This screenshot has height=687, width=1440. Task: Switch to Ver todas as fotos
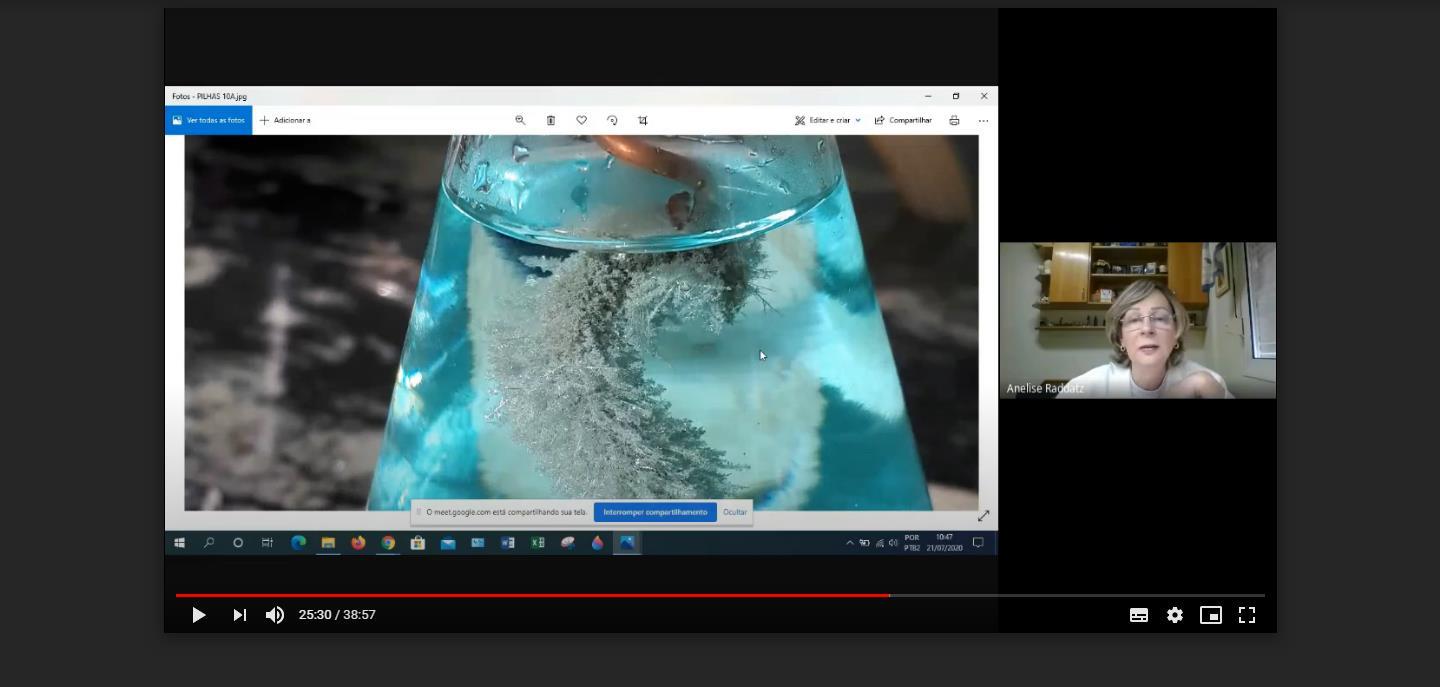tap(207, 120)
